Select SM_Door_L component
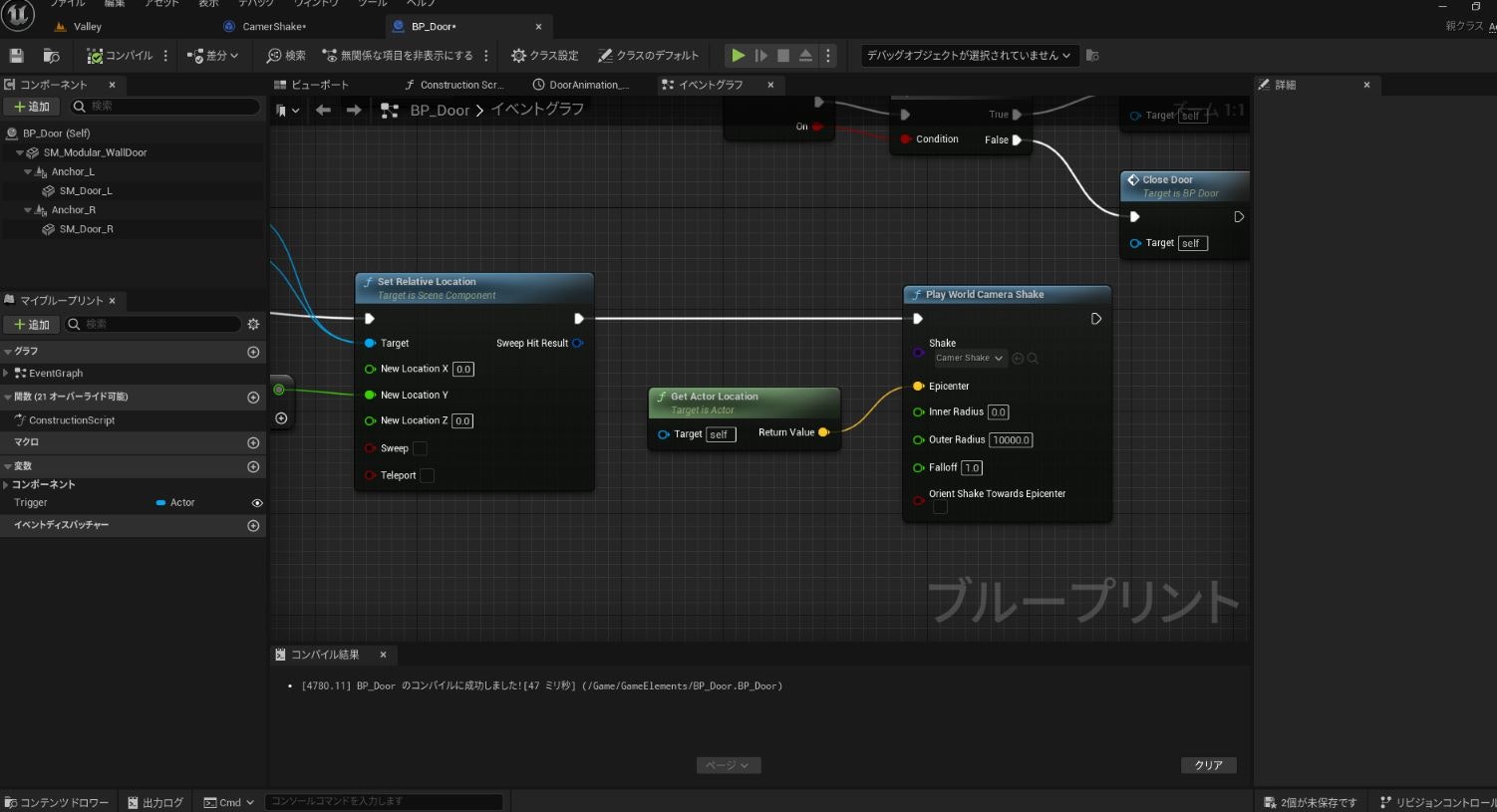This screenshot has height=812, width=1497. pyautogui.click(x=86, y=191)
